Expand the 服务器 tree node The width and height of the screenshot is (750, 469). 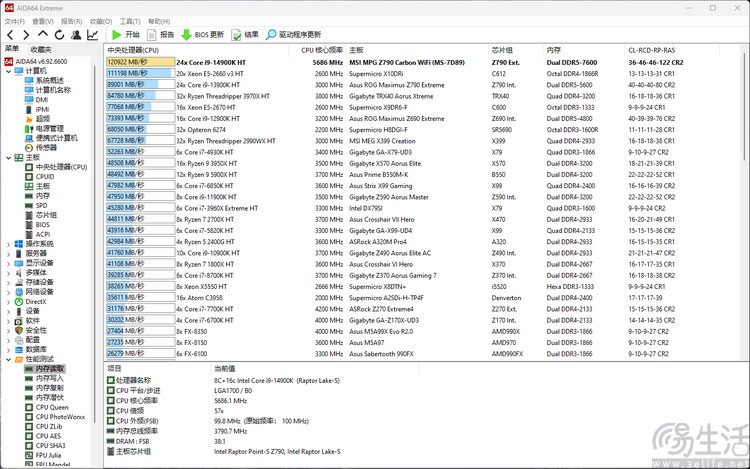pos(8,253)
